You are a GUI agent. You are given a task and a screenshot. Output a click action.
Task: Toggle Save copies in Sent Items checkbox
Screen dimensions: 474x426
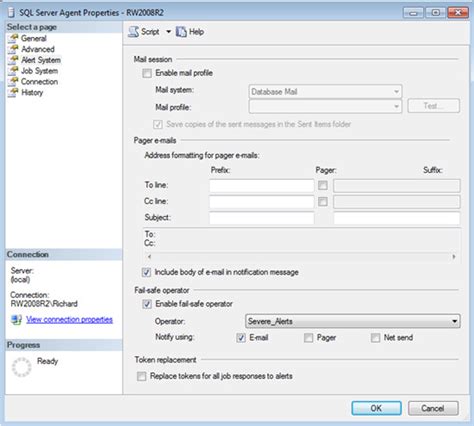point(158,124)
